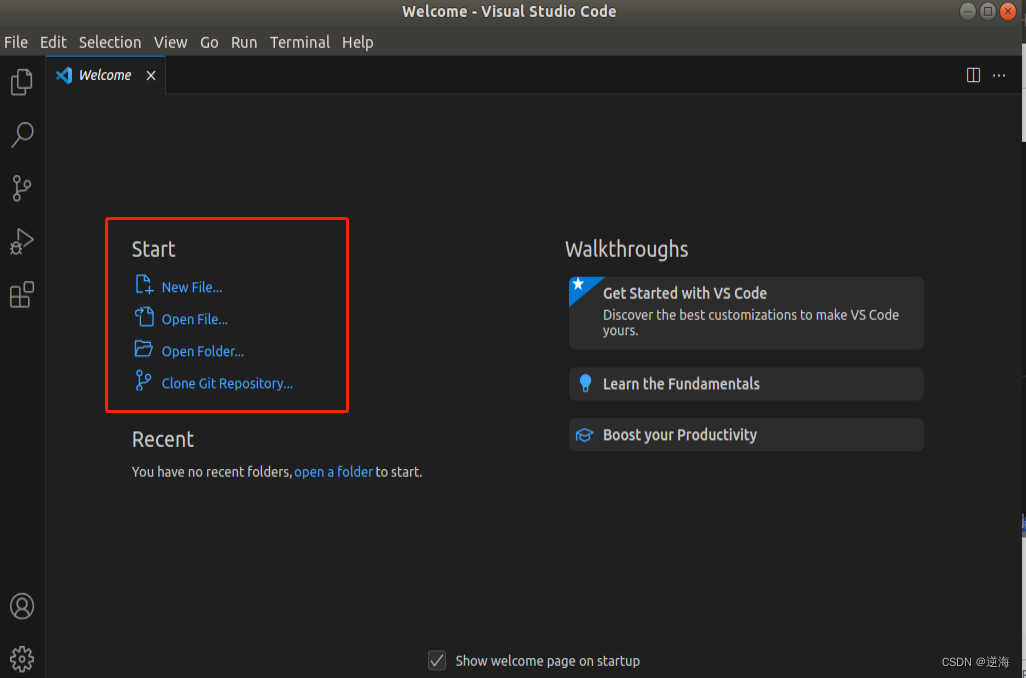This screenshot has width=1026, height=678.
Task: Click Open Folder in Start section
Action: pos(204,351)
